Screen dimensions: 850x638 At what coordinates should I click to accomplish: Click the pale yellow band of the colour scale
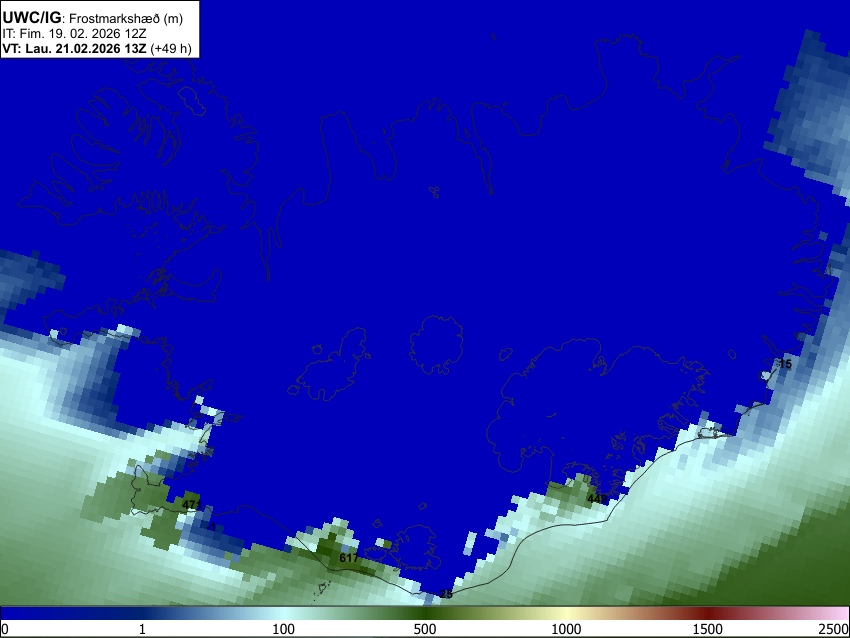point(566,613)
